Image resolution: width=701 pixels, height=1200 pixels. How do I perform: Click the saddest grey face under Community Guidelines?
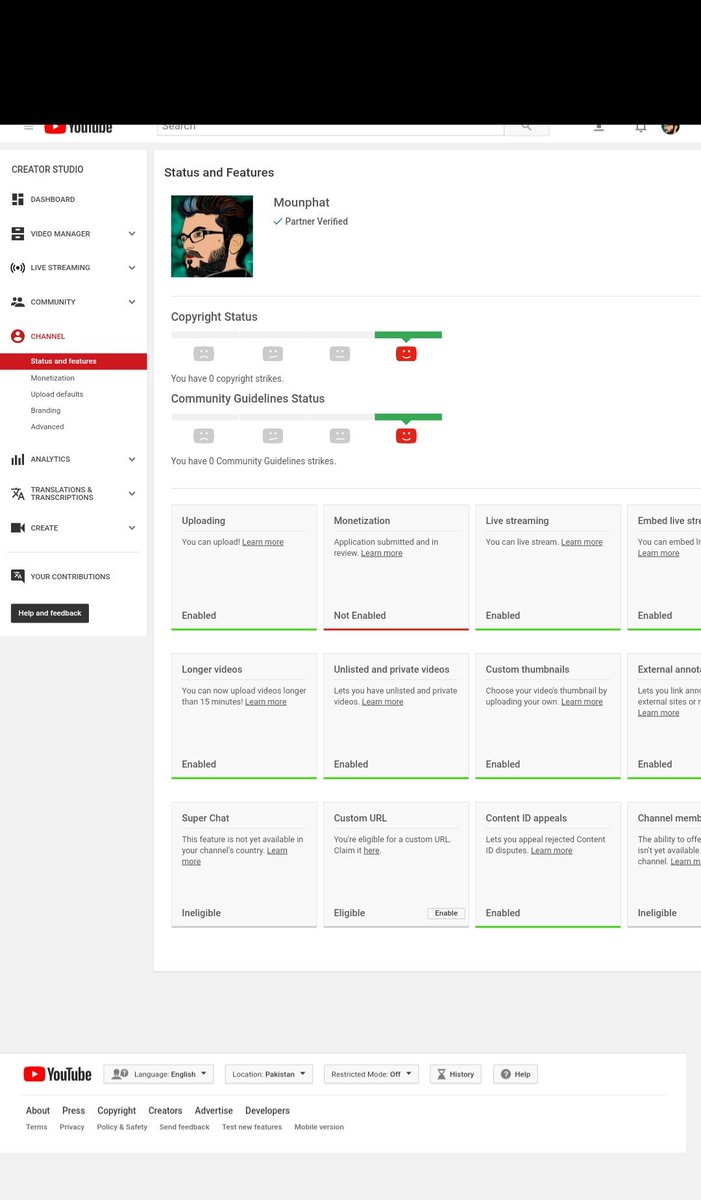pyautogui.click(x=204, y=436)
